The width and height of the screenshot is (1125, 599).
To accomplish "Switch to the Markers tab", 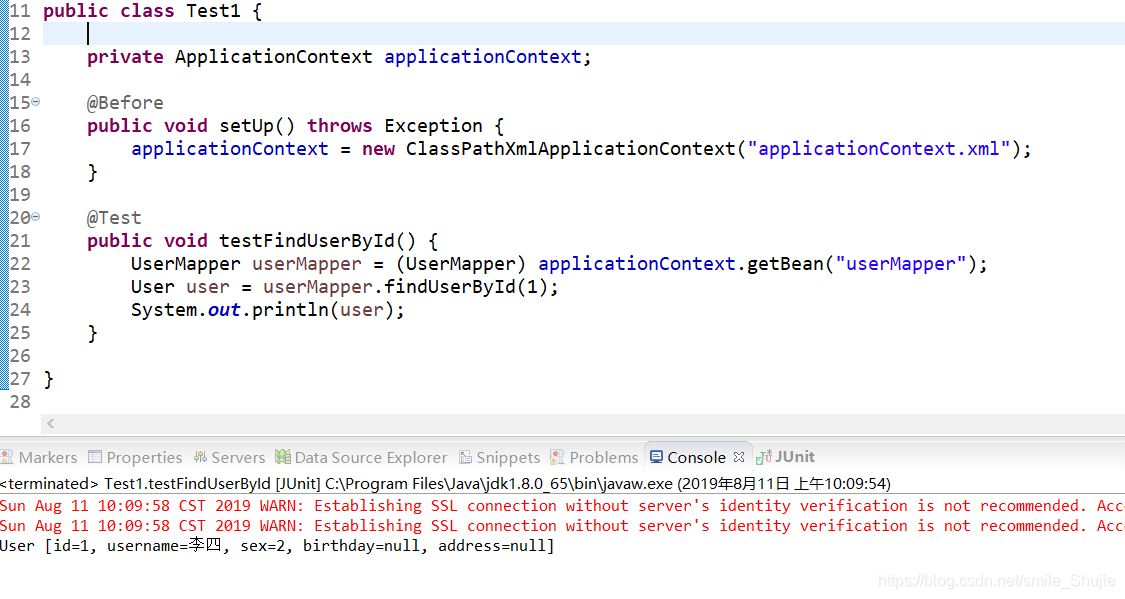I will coord(39,457).
